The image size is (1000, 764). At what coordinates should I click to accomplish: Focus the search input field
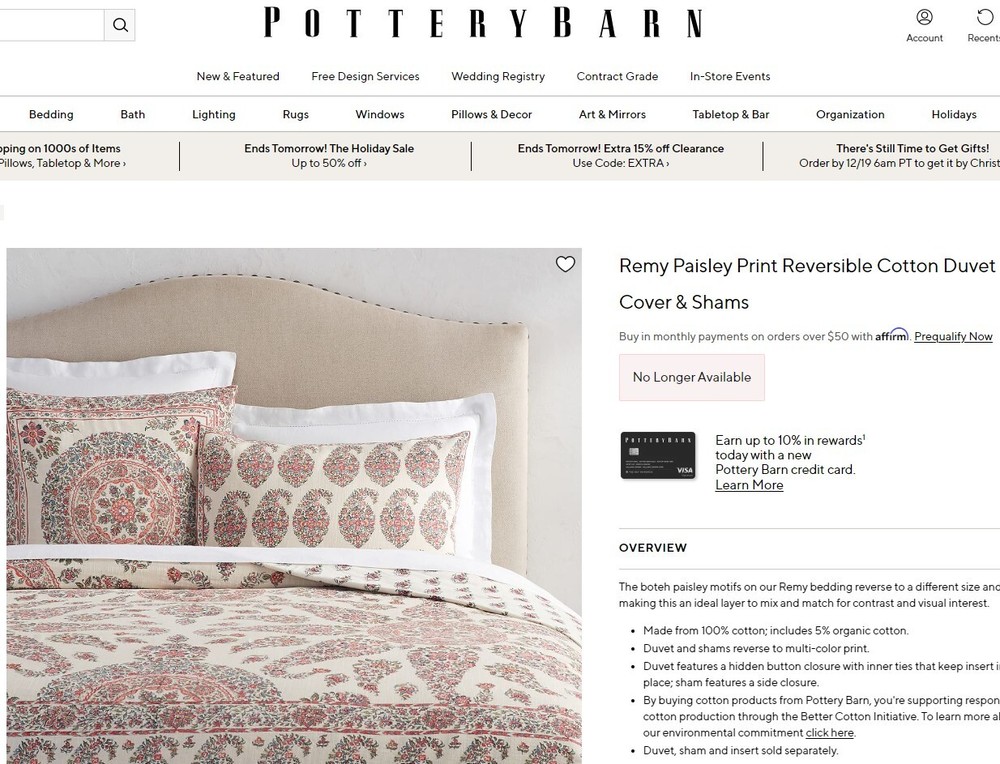pyautogui.click(x=51, y=25)
